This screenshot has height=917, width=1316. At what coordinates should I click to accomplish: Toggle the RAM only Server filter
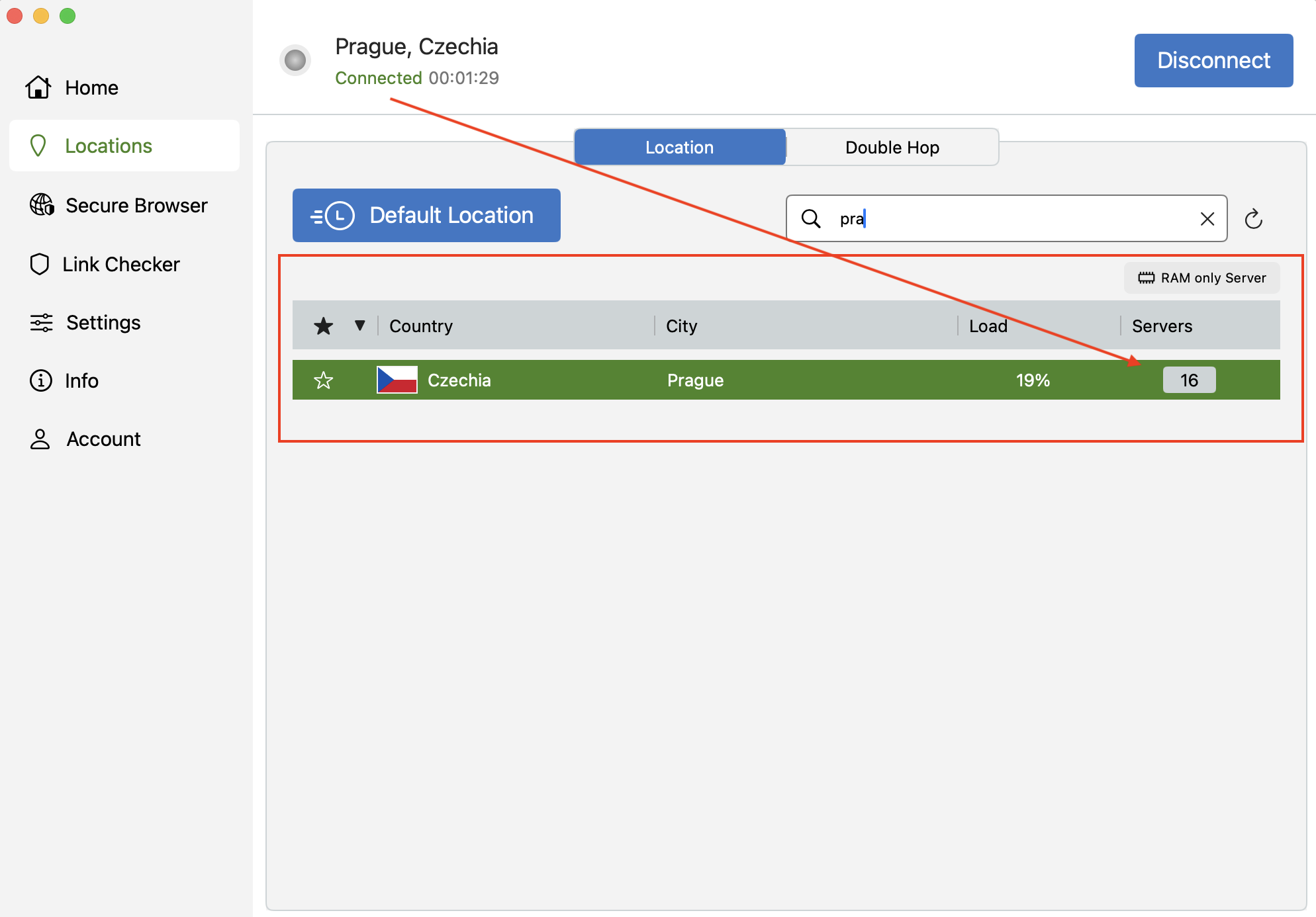pos(1201,278)
